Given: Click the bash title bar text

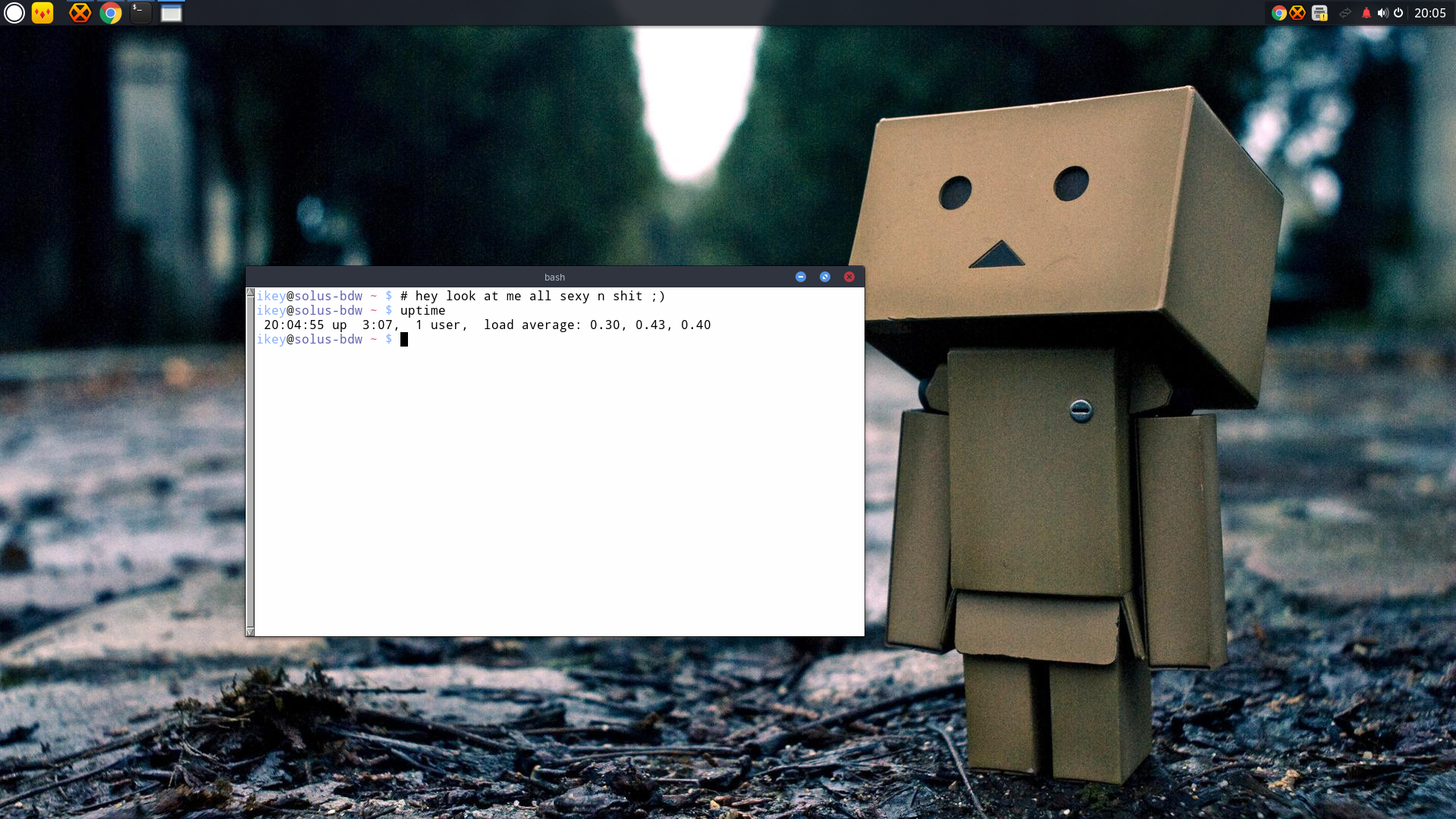Looking at the screenshot, I should click(x=554, y=278).
